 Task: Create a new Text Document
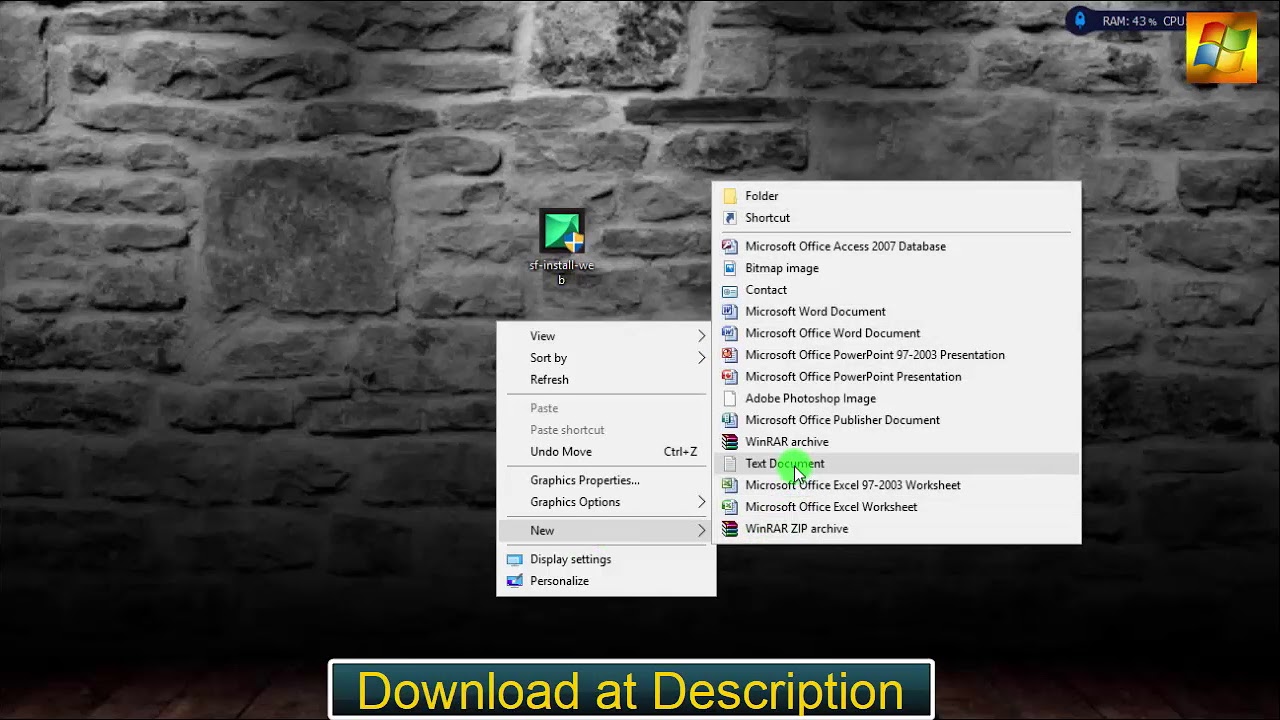(896, 464)
